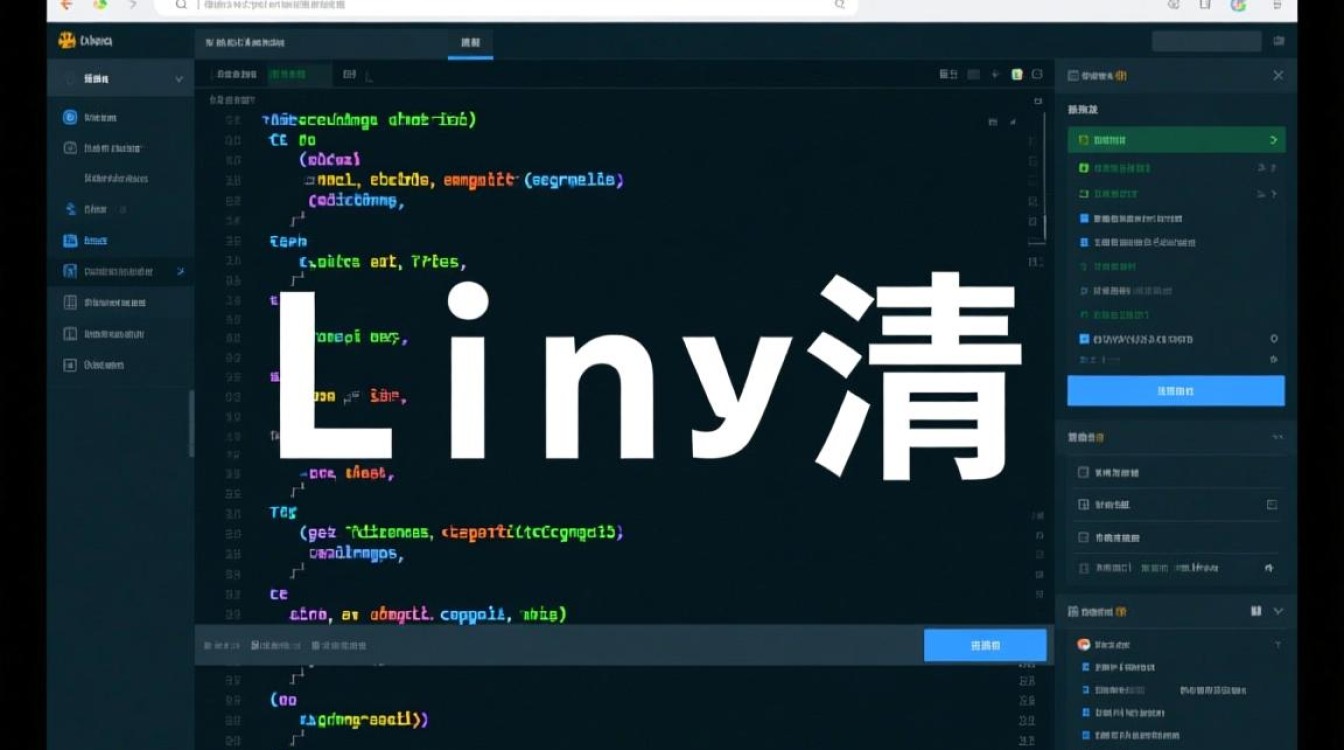Expand the green highlighted row's right arrow
1344x750 pixels.
point(1273,140)
